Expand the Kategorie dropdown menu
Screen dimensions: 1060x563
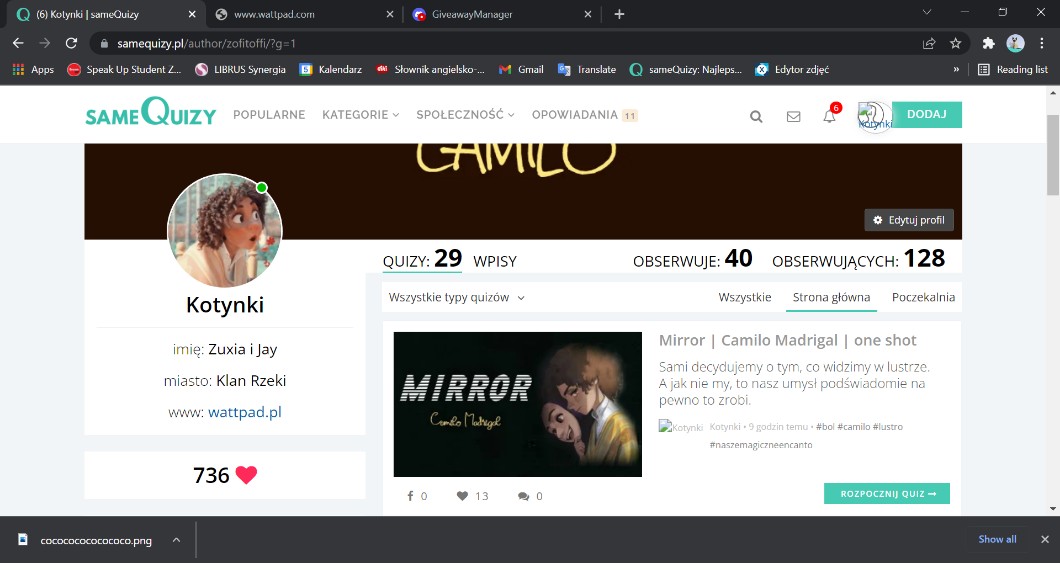360,115
